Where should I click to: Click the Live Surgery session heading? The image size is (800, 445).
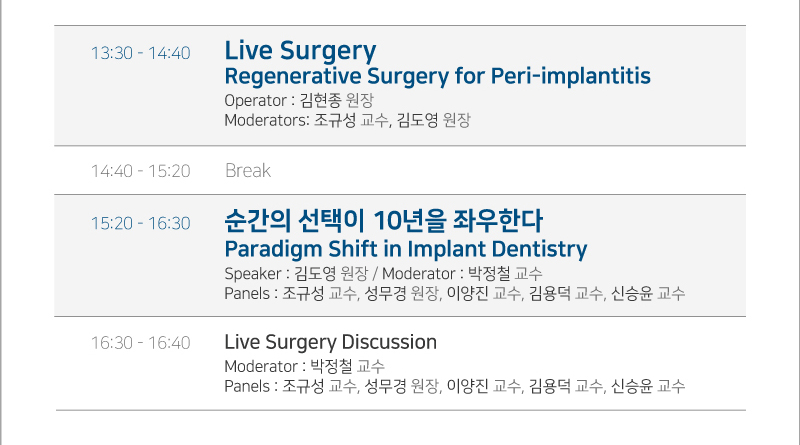(300, 51)
